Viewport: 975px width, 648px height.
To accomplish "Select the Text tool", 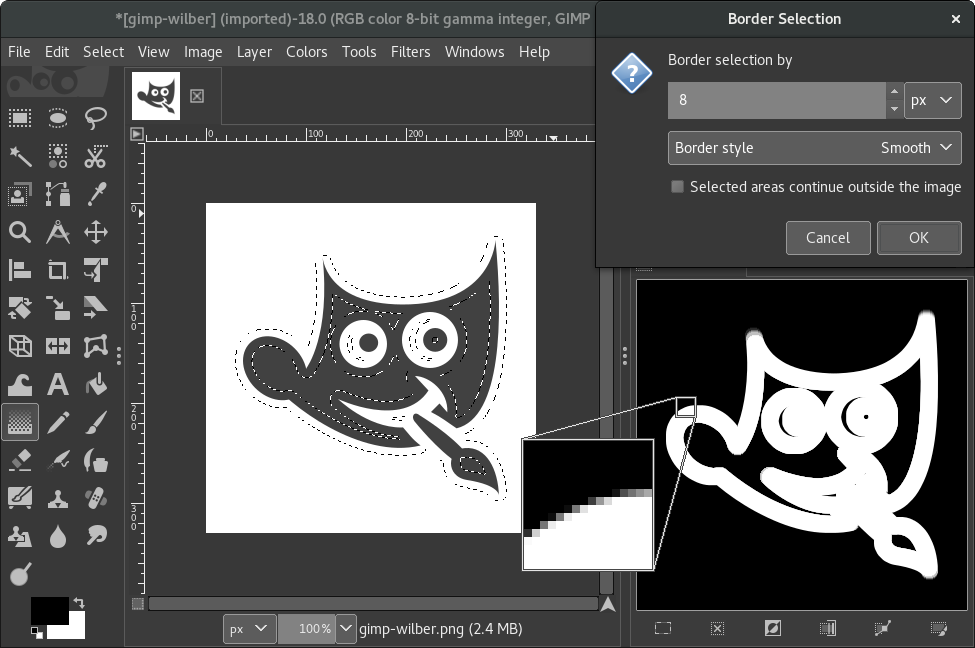I will [x=58, y=384].
